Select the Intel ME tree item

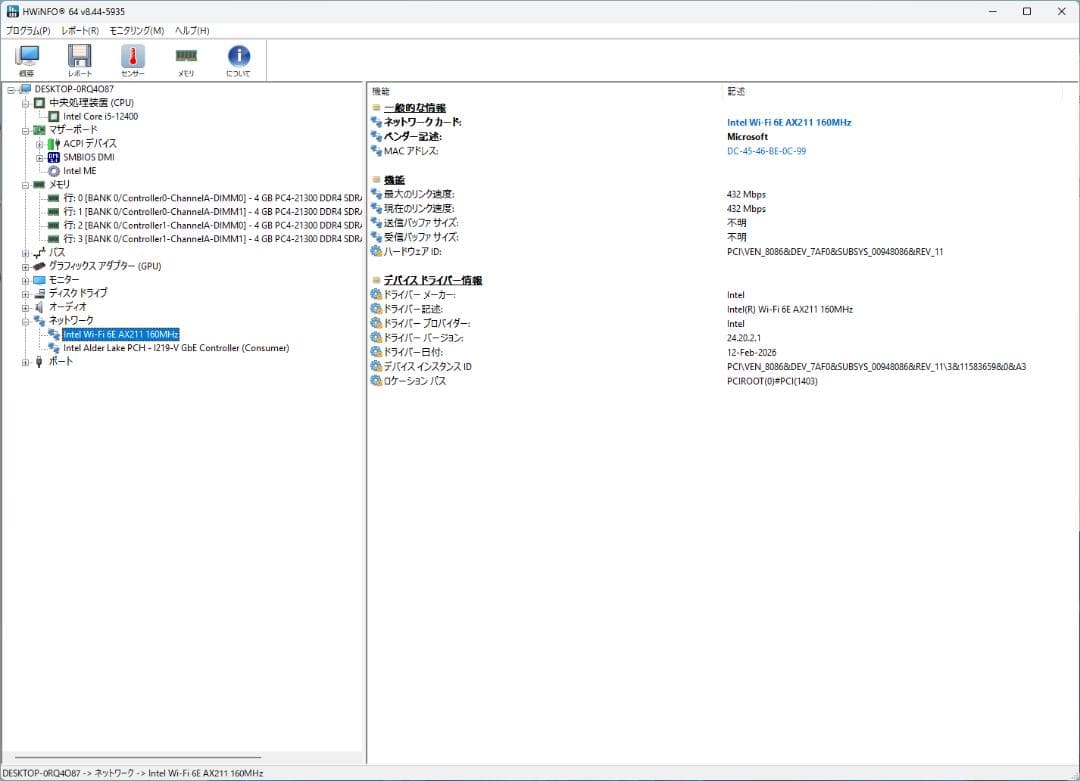[80, 171]
